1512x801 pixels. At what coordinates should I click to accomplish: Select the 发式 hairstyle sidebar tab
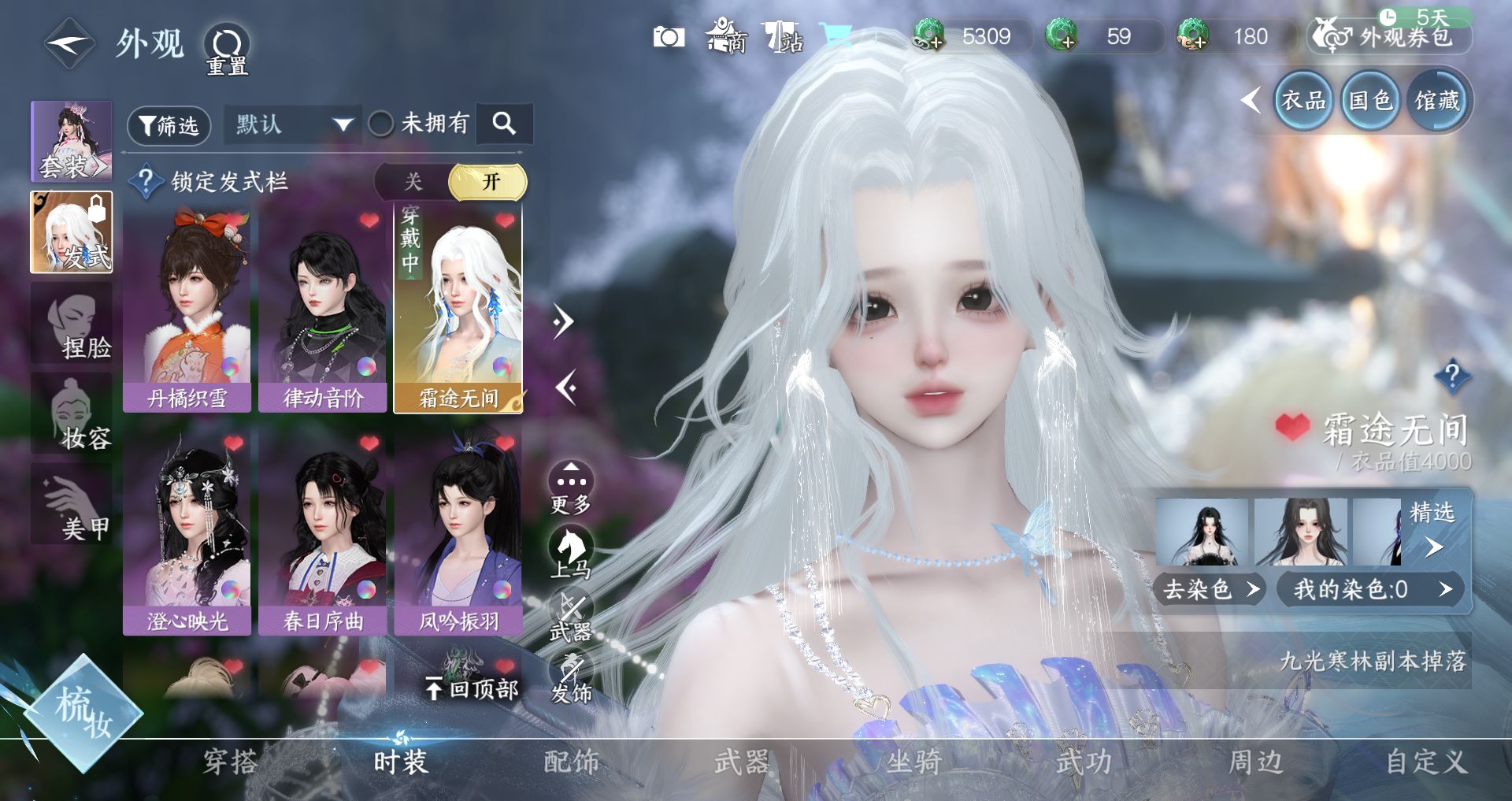coord(72,232)
